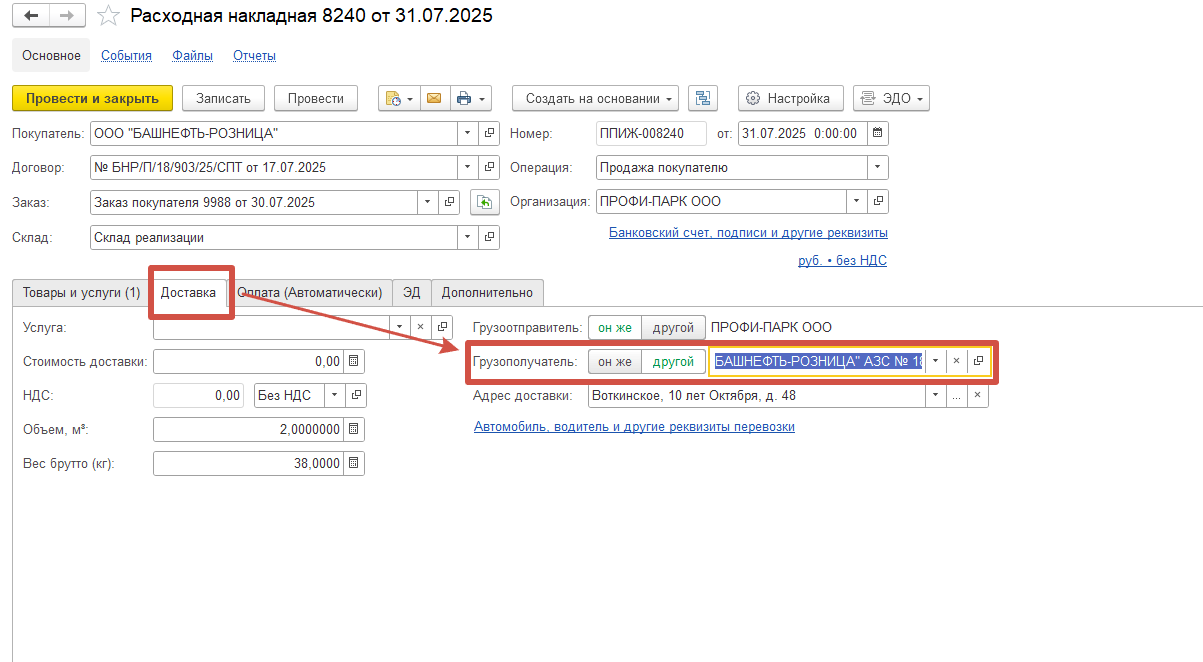Switch to the ЭД tab

tap(412, 293)
